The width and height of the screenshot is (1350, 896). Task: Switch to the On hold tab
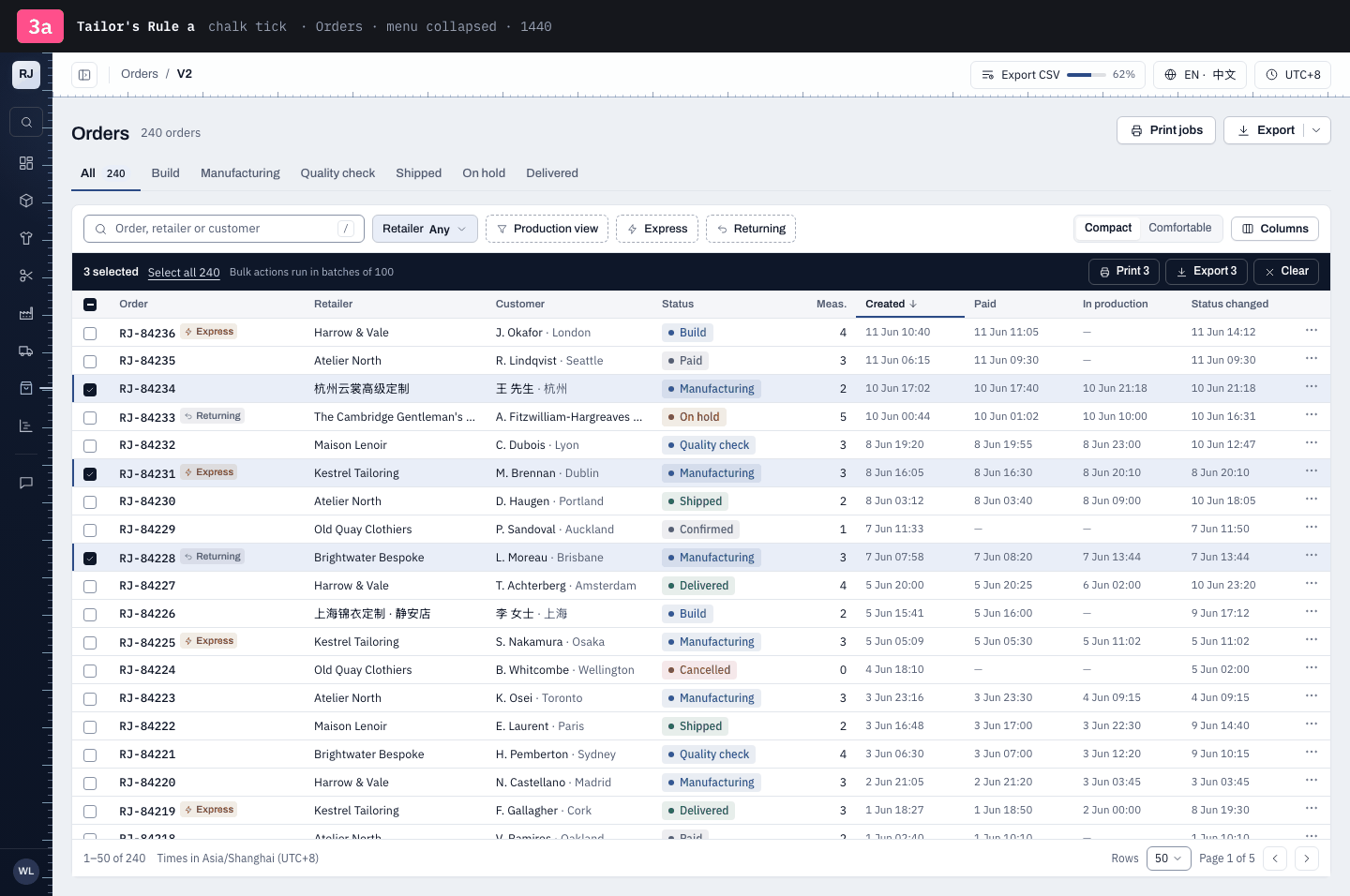[484, 173]
